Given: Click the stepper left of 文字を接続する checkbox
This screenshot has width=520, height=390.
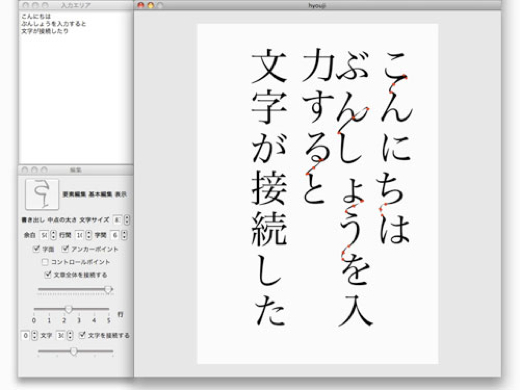Looking at the screenshot, I should [70, 335].
